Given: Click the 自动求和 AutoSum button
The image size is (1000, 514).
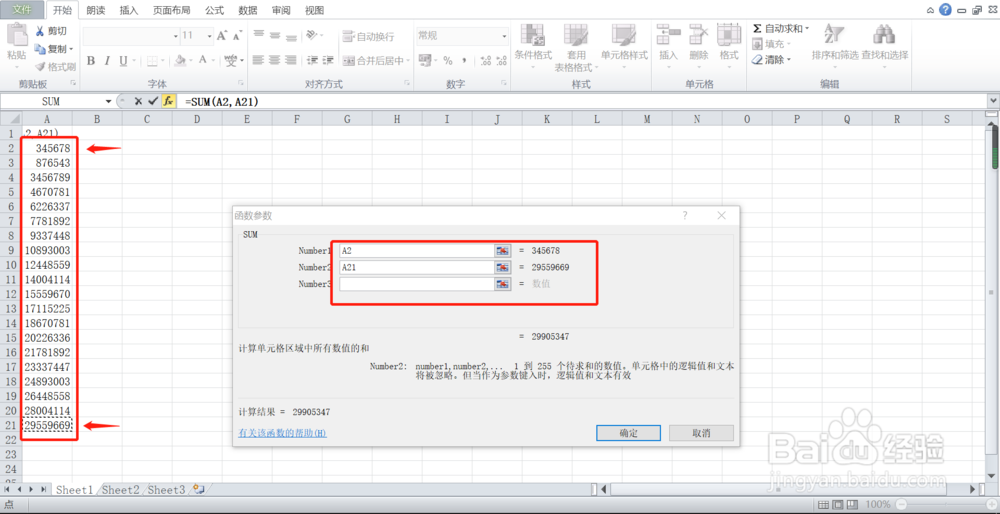Looking at the screenshot, I should tap(776, 29).
